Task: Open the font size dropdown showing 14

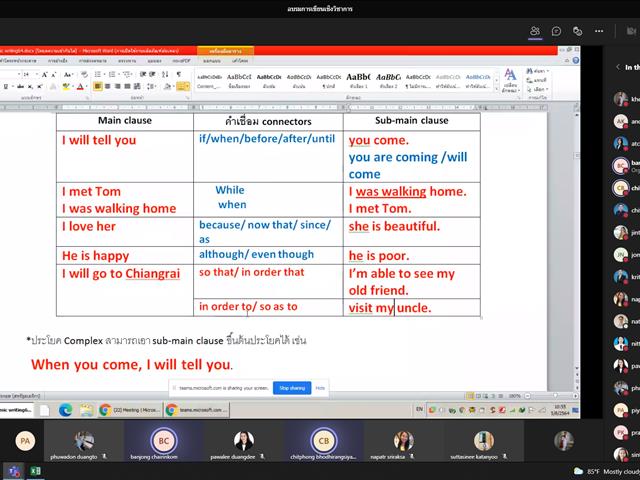Action: pos(30,74)
